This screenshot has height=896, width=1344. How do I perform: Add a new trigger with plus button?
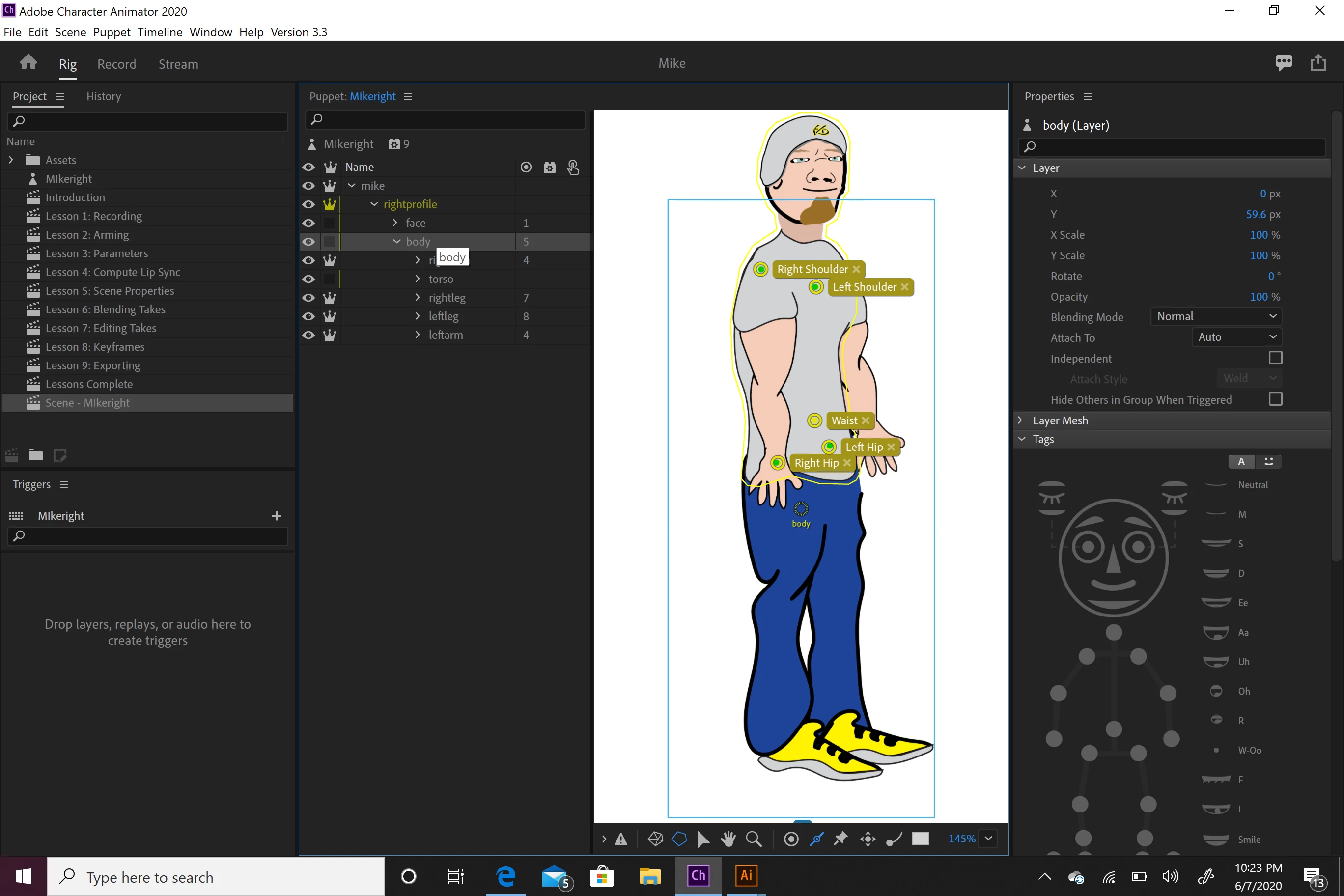(277, 515)
